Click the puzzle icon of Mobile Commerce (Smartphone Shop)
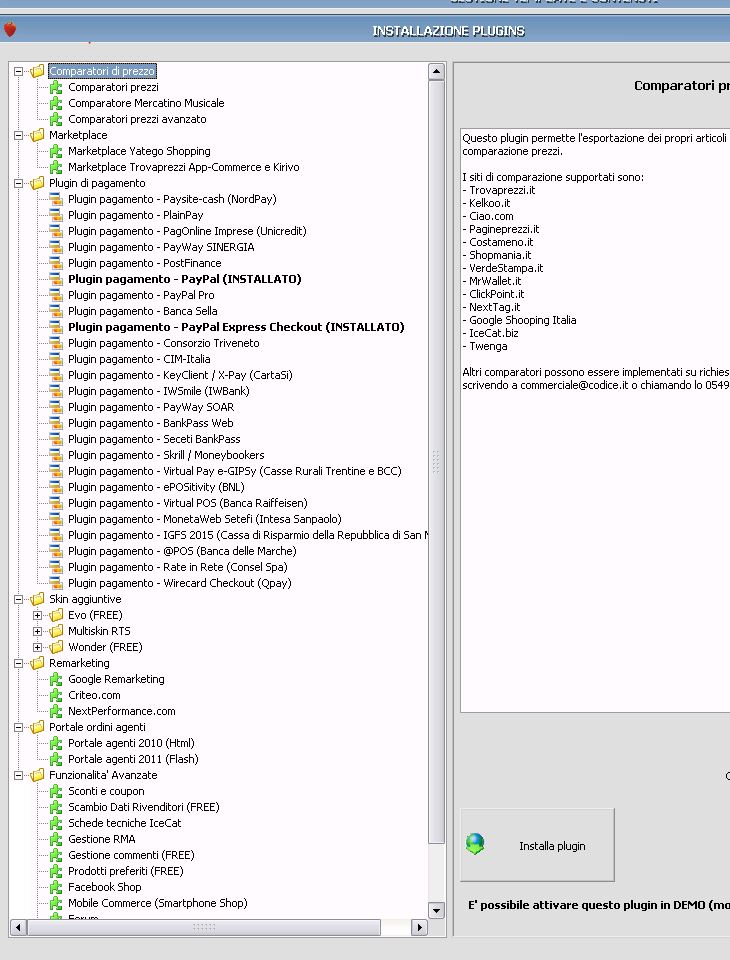This screenshot has width=730, height=960. coord(56,902)
